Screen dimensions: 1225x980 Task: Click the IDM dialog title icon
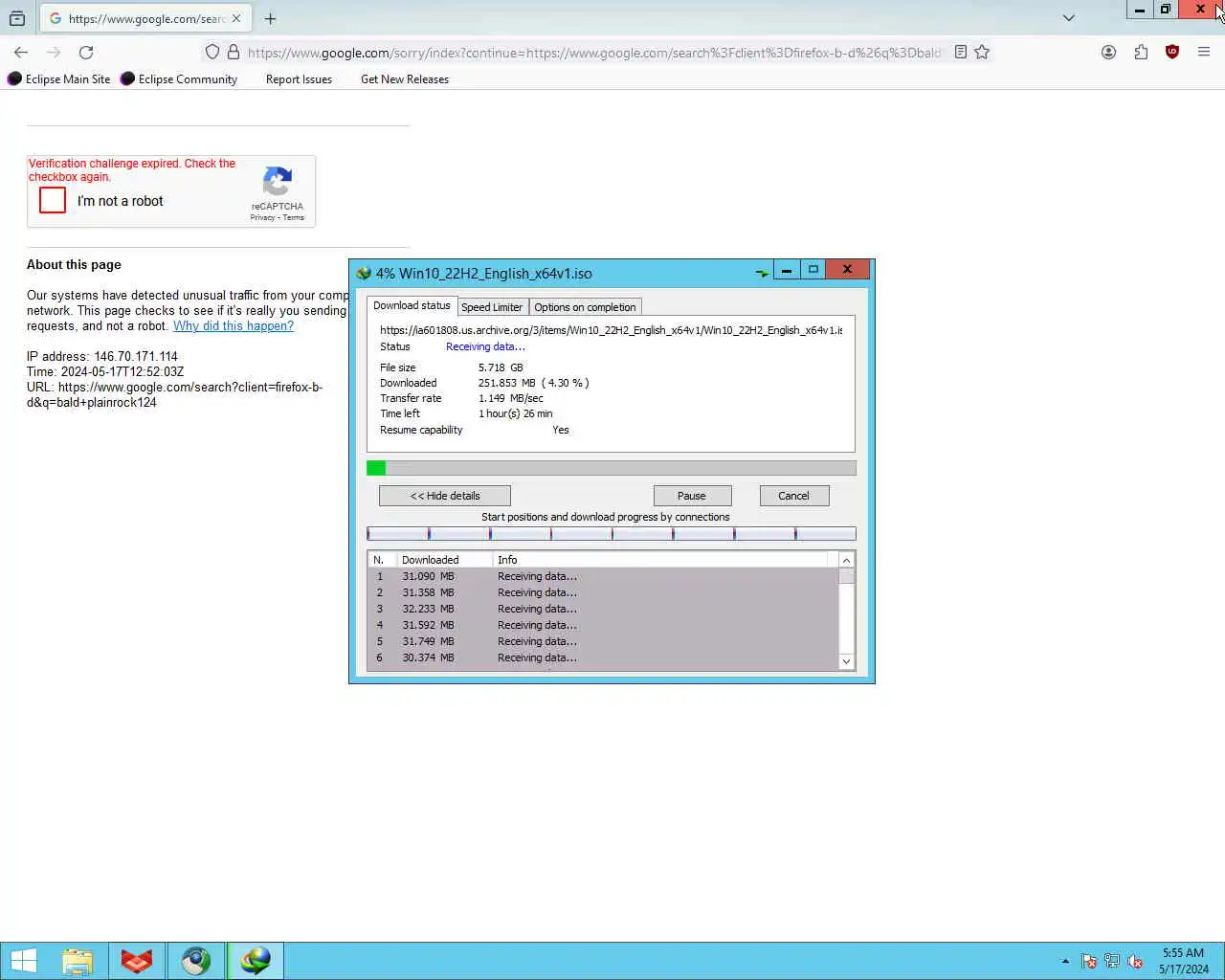[x=364, y=273]
